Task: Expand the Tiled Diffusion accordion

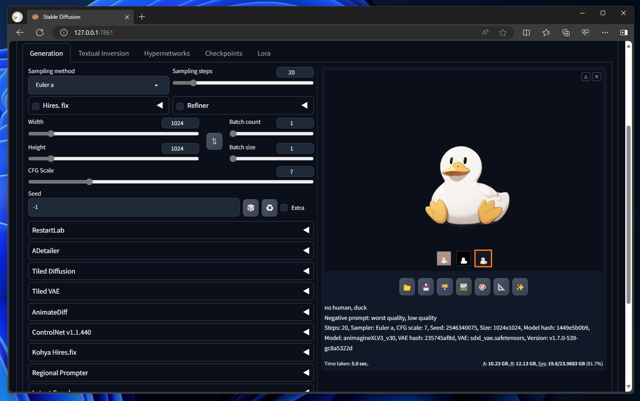Action: [x=171, y=271]
